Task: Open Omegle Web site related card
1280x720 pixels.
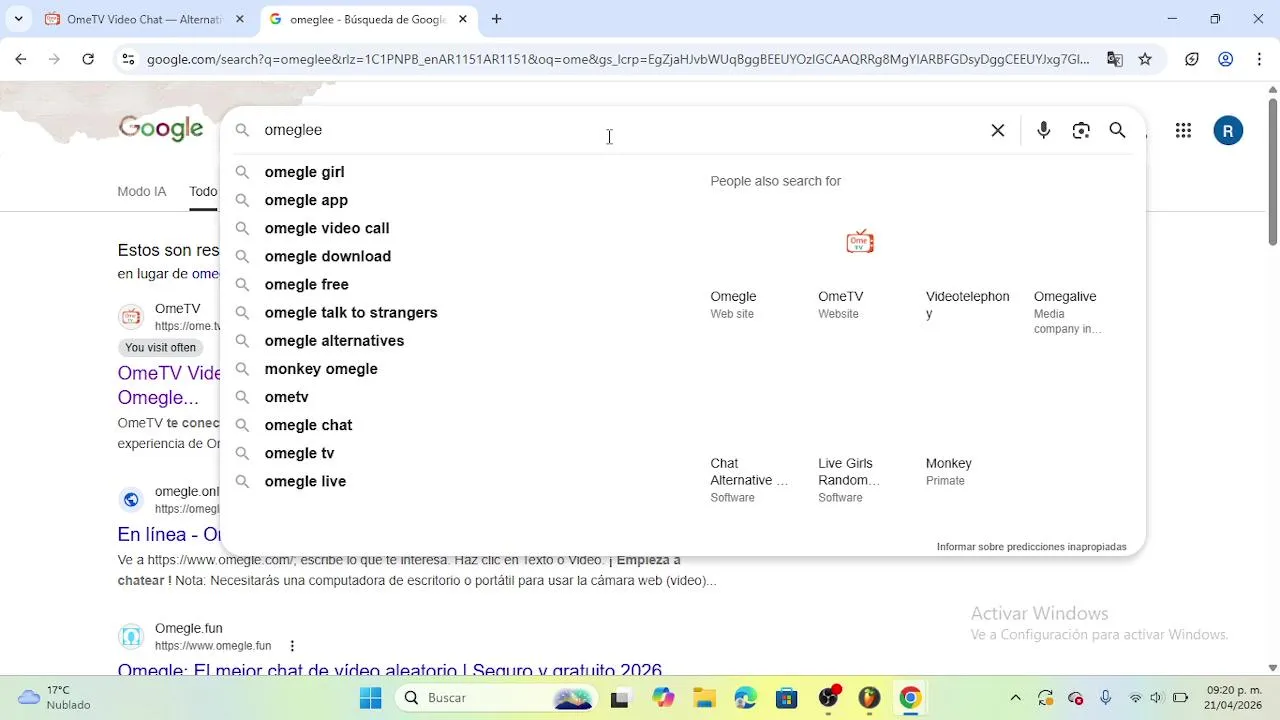Action: tap(752, 265)
